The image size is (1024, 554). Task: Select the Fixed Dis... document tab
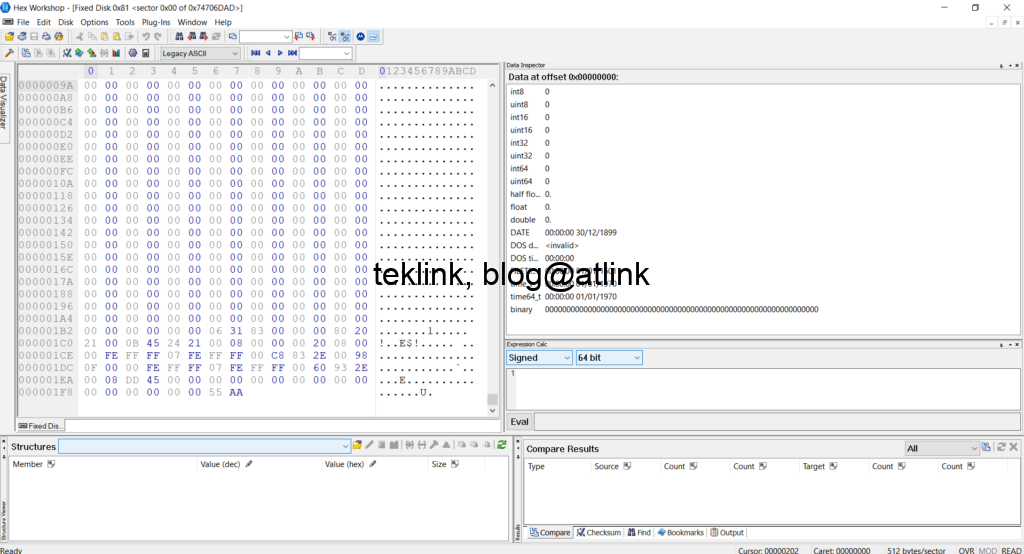40,426
